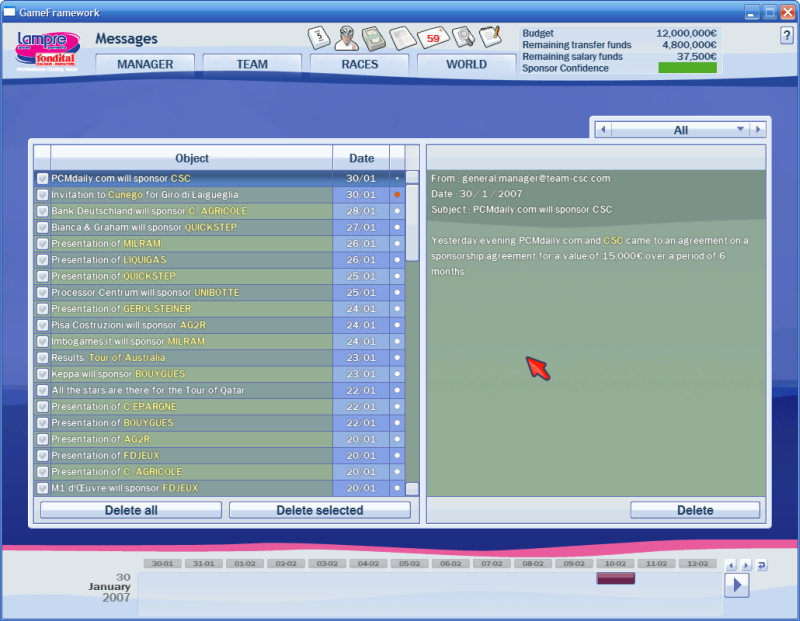Tick checkbox for Presentation of MILRAM message

[x=42, y=244]
